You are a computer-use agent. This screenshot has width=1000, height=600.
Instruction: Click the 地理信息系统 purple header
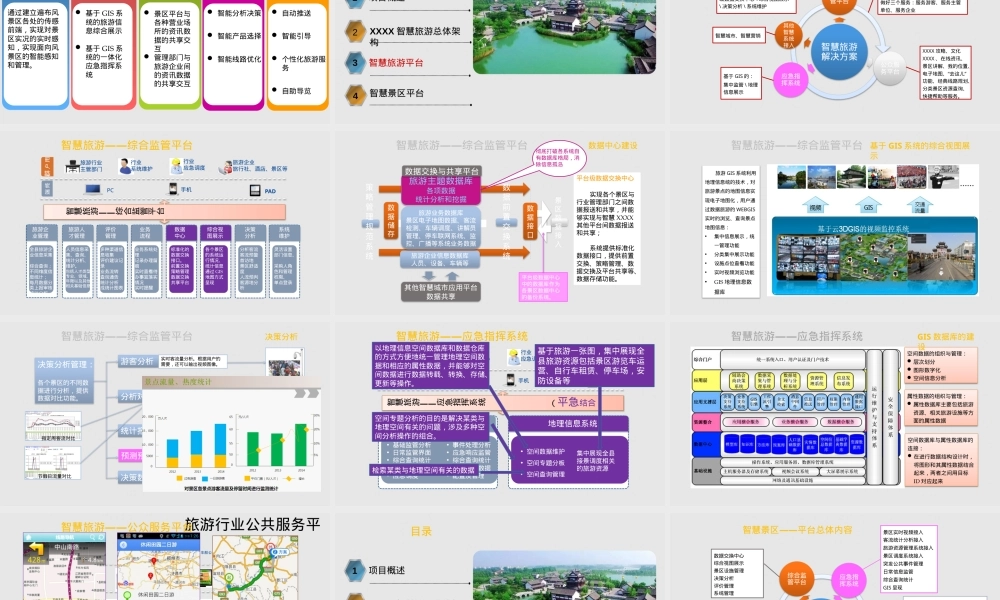[572, 423]
